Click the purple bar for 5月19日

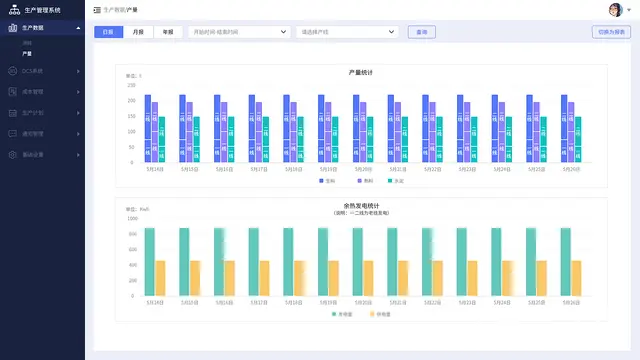(x=328, y=132)
